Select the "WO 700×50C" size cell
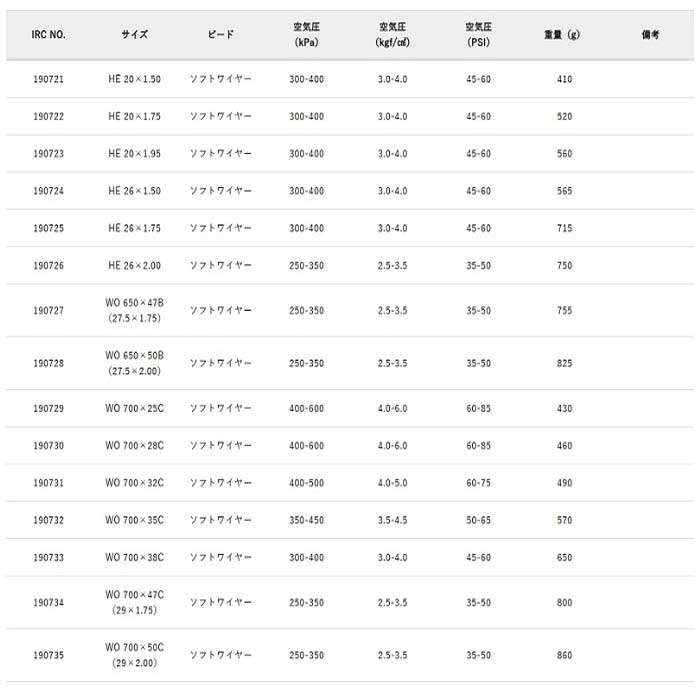 (x=134, y=647)
